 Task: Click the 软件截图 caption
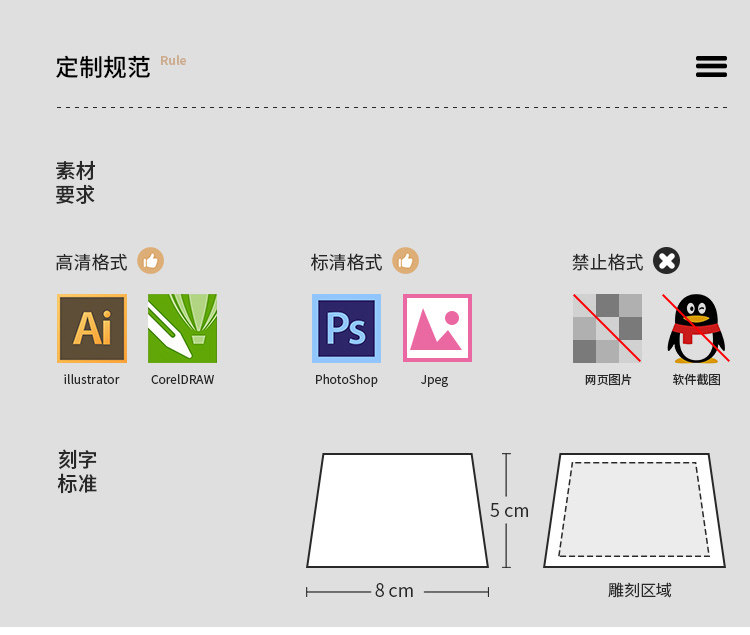[x=696, y=380]
